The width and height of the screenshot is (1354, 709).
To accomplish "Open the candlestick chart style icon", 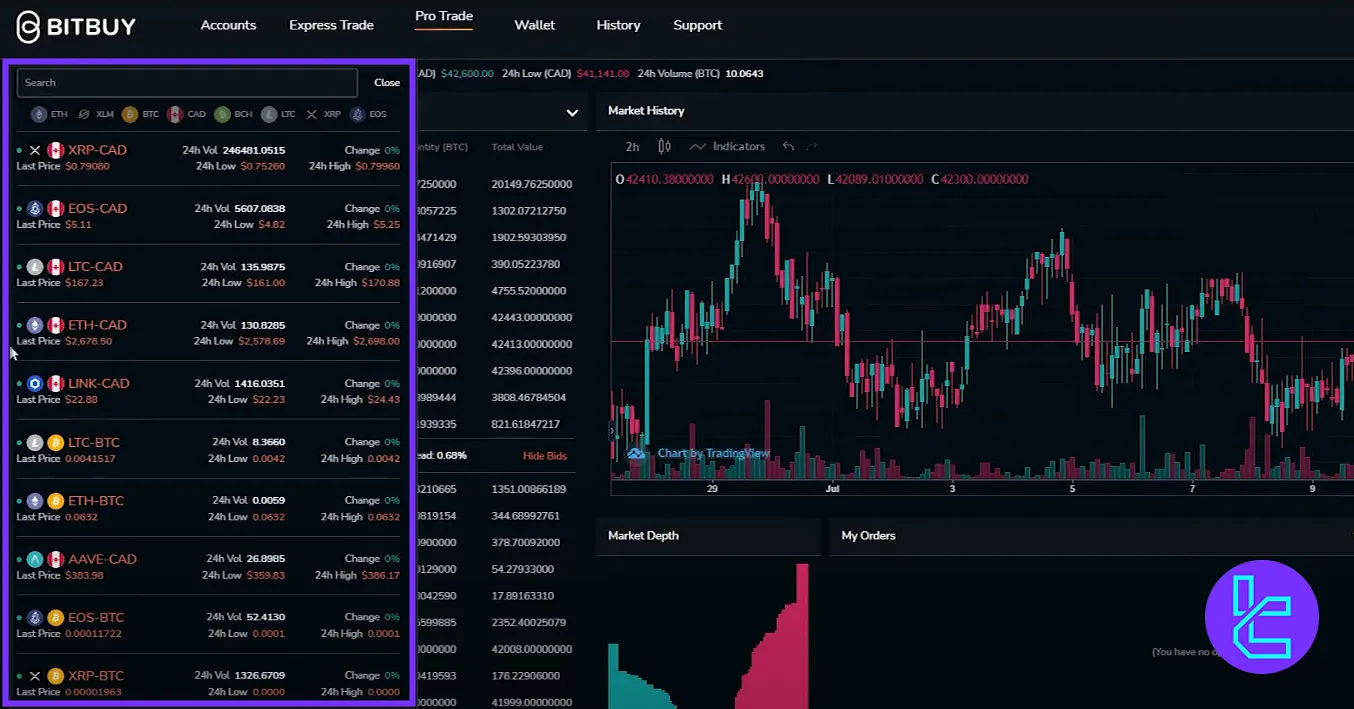I will (664, 147).
